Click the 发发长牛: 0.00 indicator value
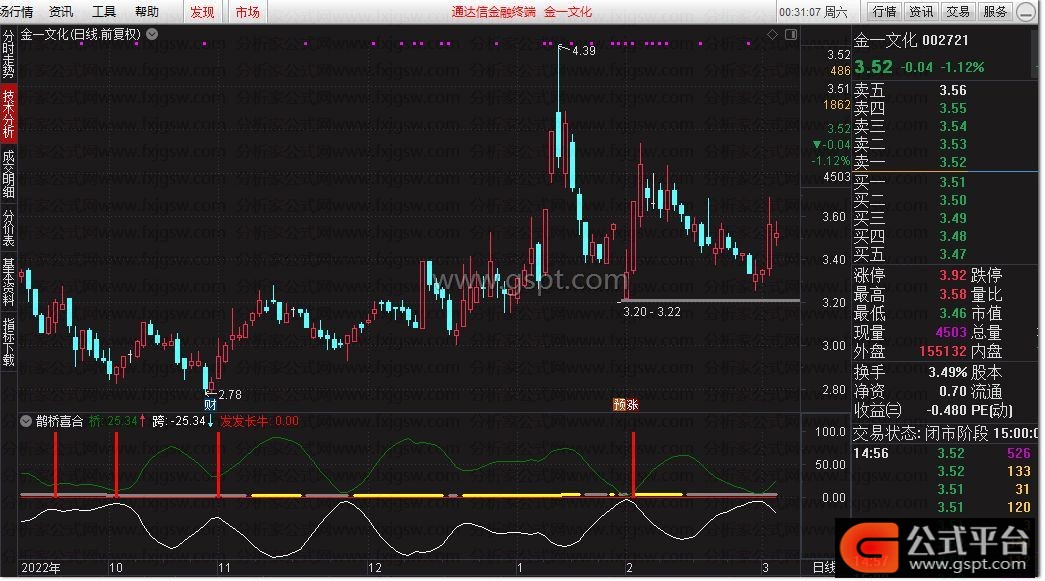 pos(259,421)
